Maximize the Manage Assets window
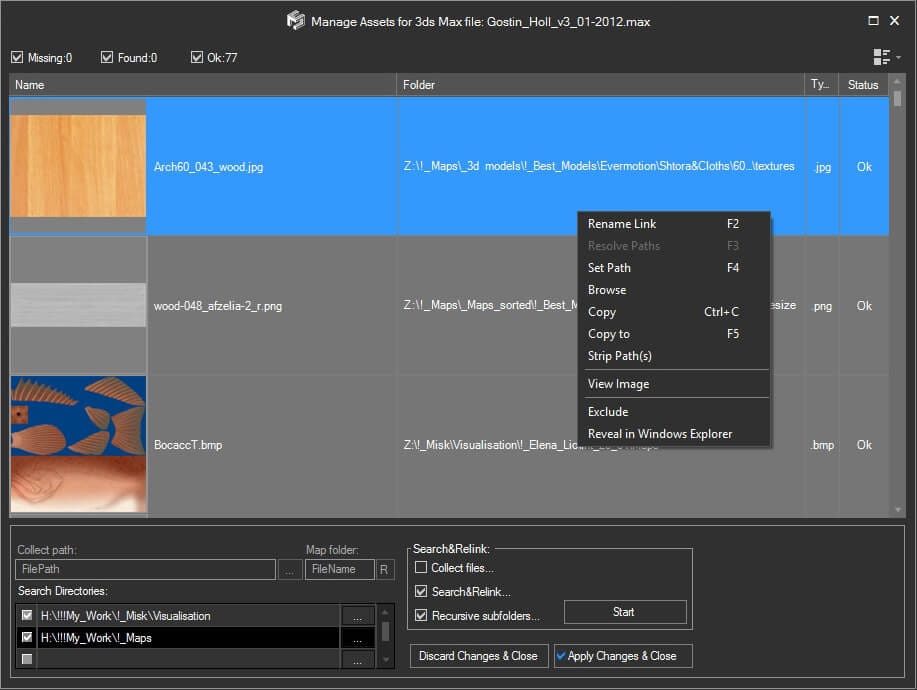Image resolution: width=917 pixels, height=690 pixels. click(873, 20)
